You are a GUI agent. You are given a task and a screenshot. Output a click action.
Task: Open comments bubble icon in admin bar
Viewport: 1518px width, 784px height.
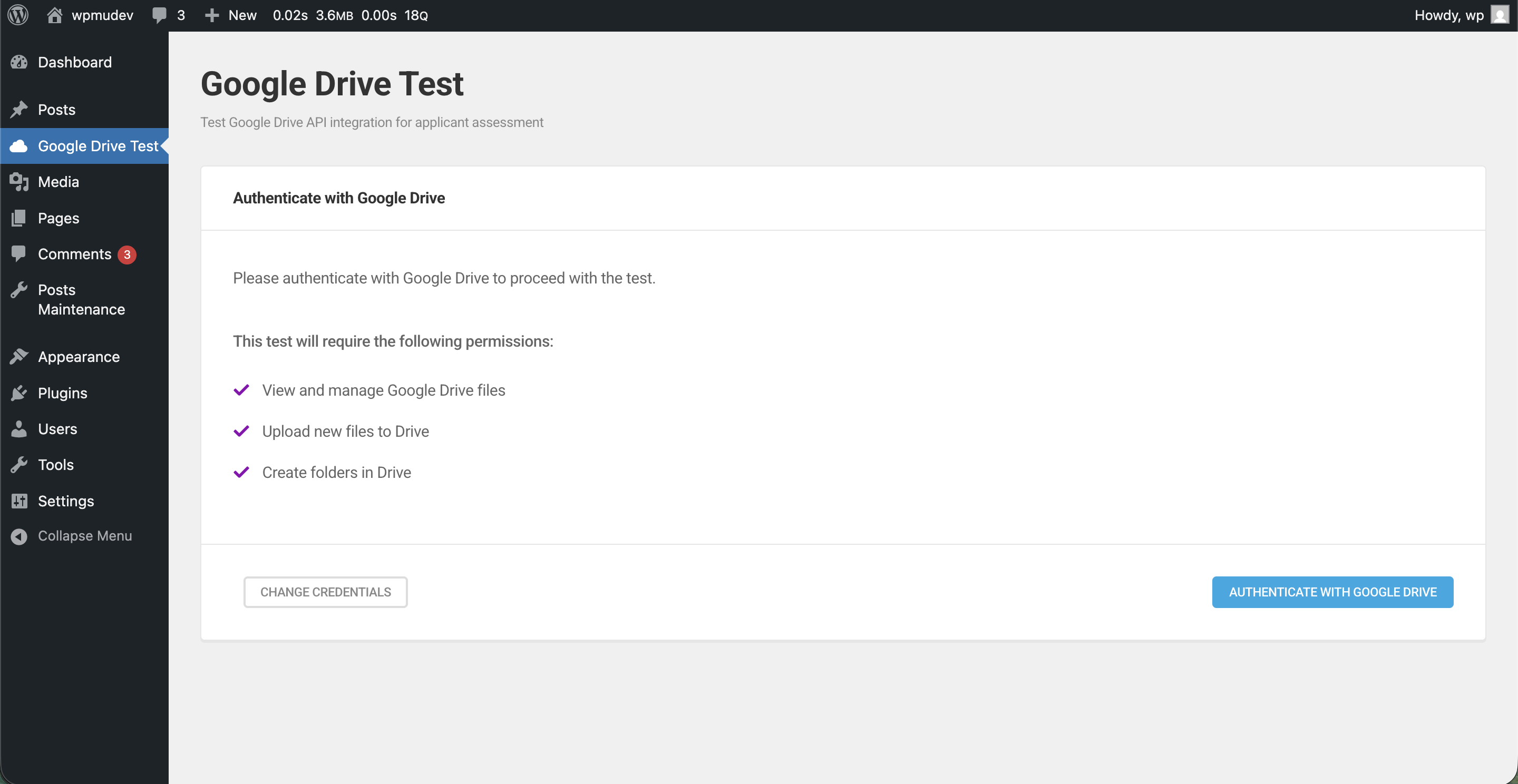(x=159, y=15)
